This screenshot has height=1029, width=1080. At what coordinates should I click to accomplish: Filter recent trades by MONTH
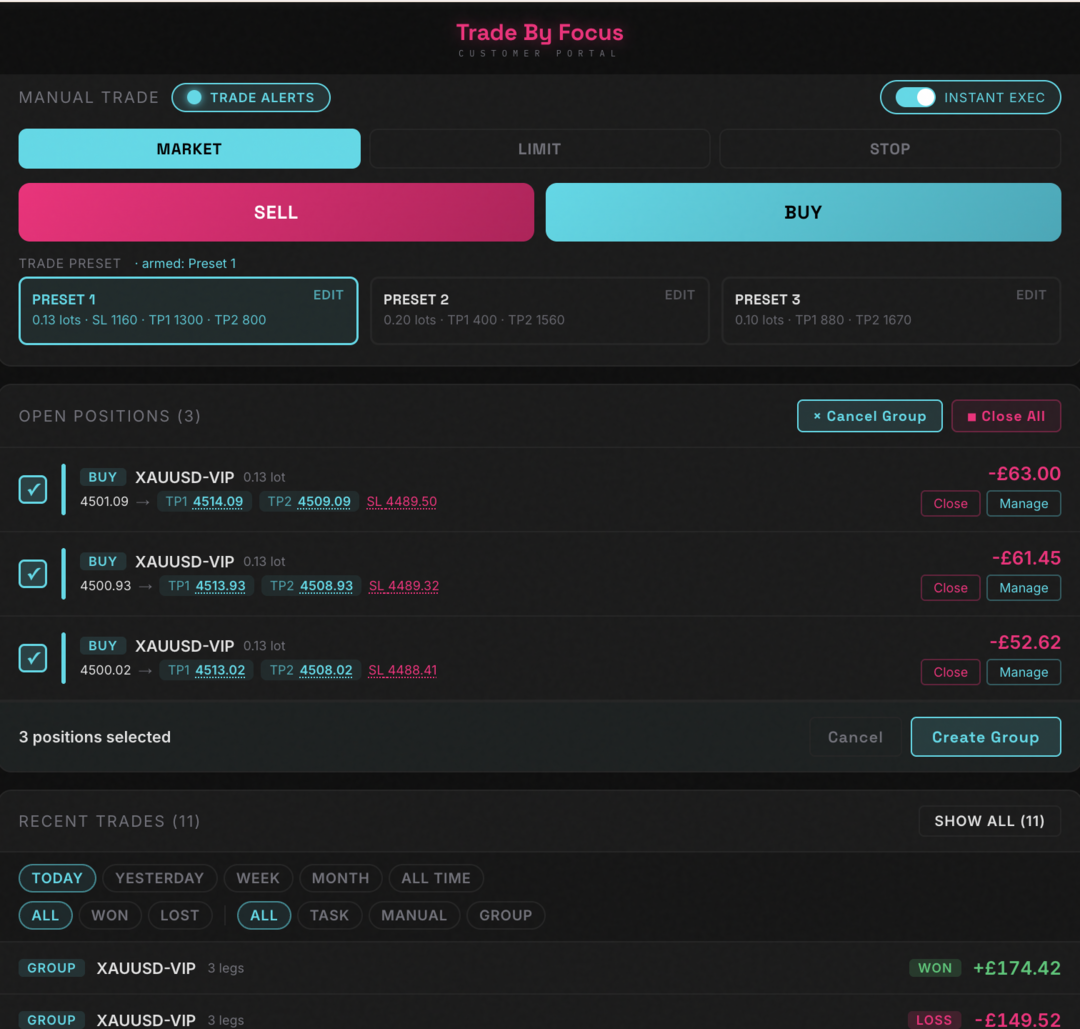(340, 878)
